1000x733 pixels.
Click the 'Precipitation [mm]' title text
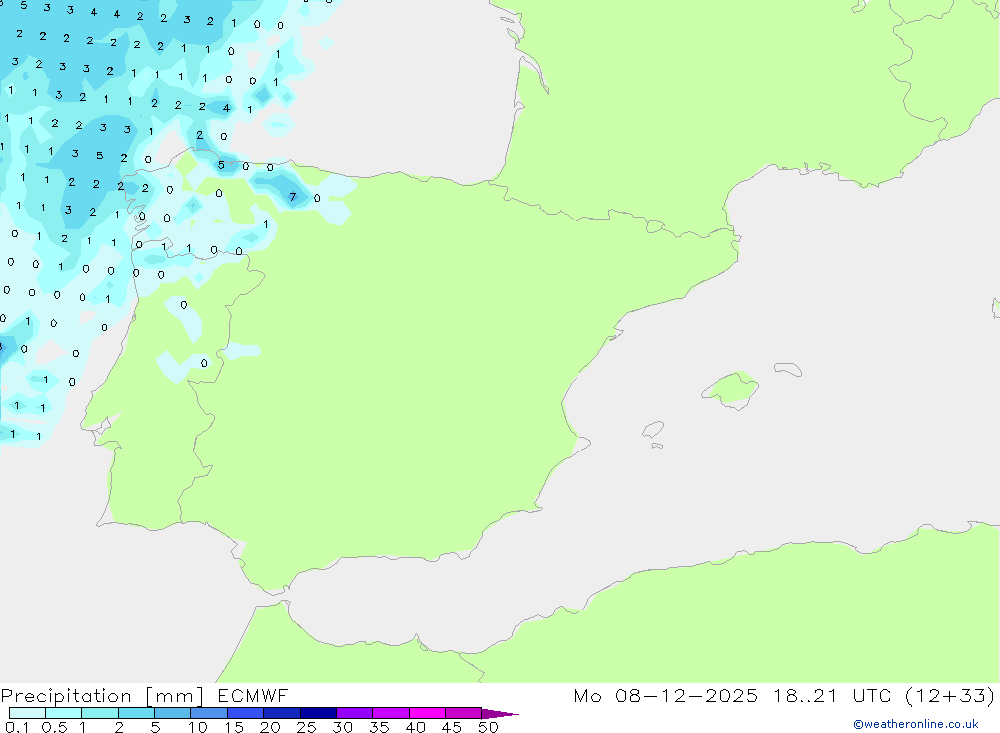pos(102,696)
